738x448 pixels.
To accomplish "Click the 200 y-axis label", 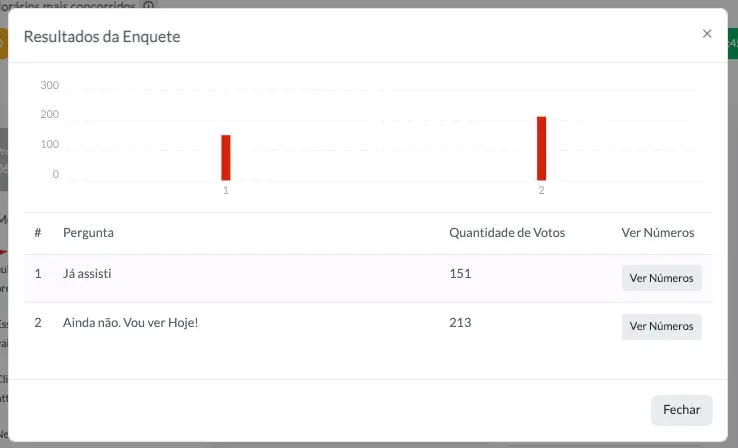I will [x=49, y=114].
